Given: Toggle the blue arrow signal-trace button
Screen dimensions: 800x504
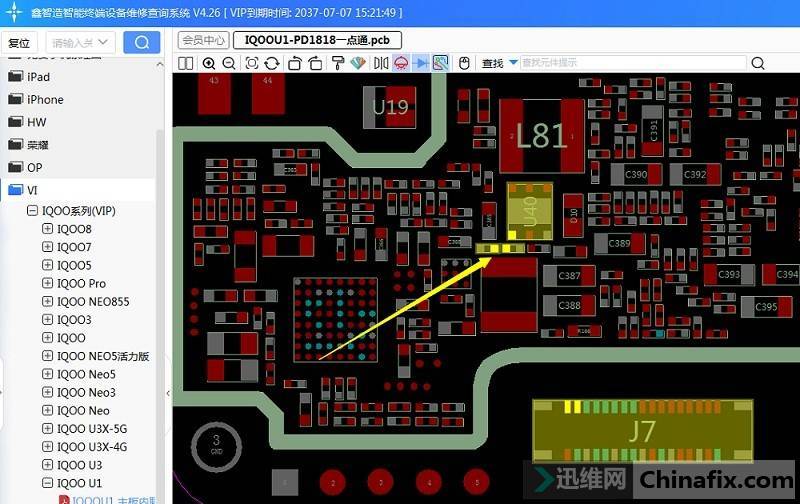Looking at the screenshot, I should tap(421, 63).
